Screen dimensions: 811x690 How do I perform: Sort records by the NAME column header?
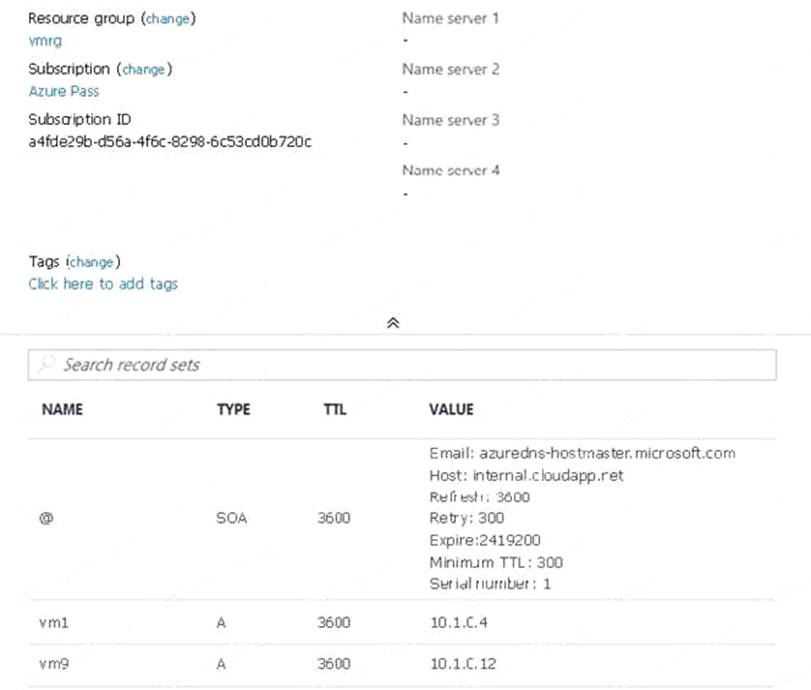[x=62, y=409]
